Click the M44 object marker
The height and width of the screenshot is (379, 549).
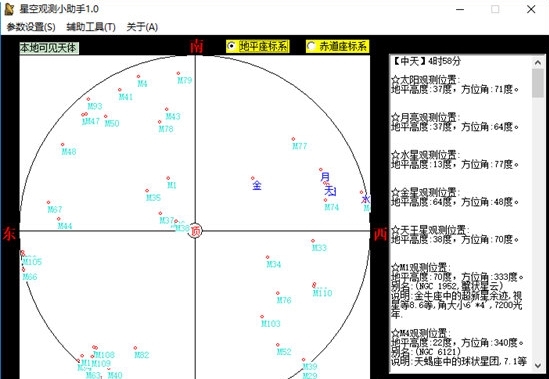coord(58,219)
